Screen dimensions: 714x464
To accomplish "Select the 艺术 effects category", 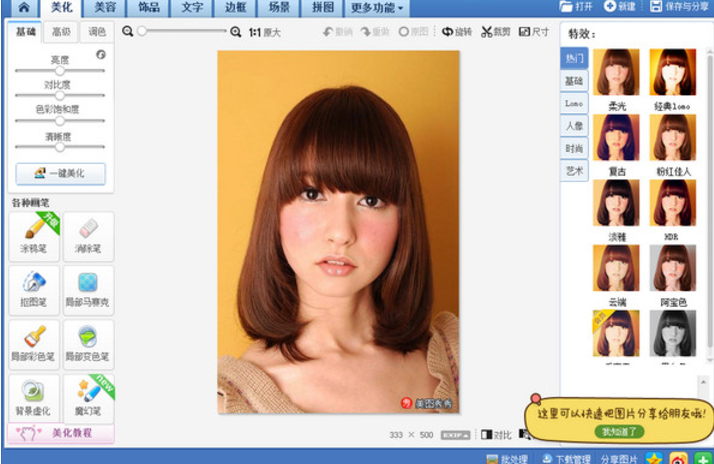I will pyautogui.click(x=574, y=171).
